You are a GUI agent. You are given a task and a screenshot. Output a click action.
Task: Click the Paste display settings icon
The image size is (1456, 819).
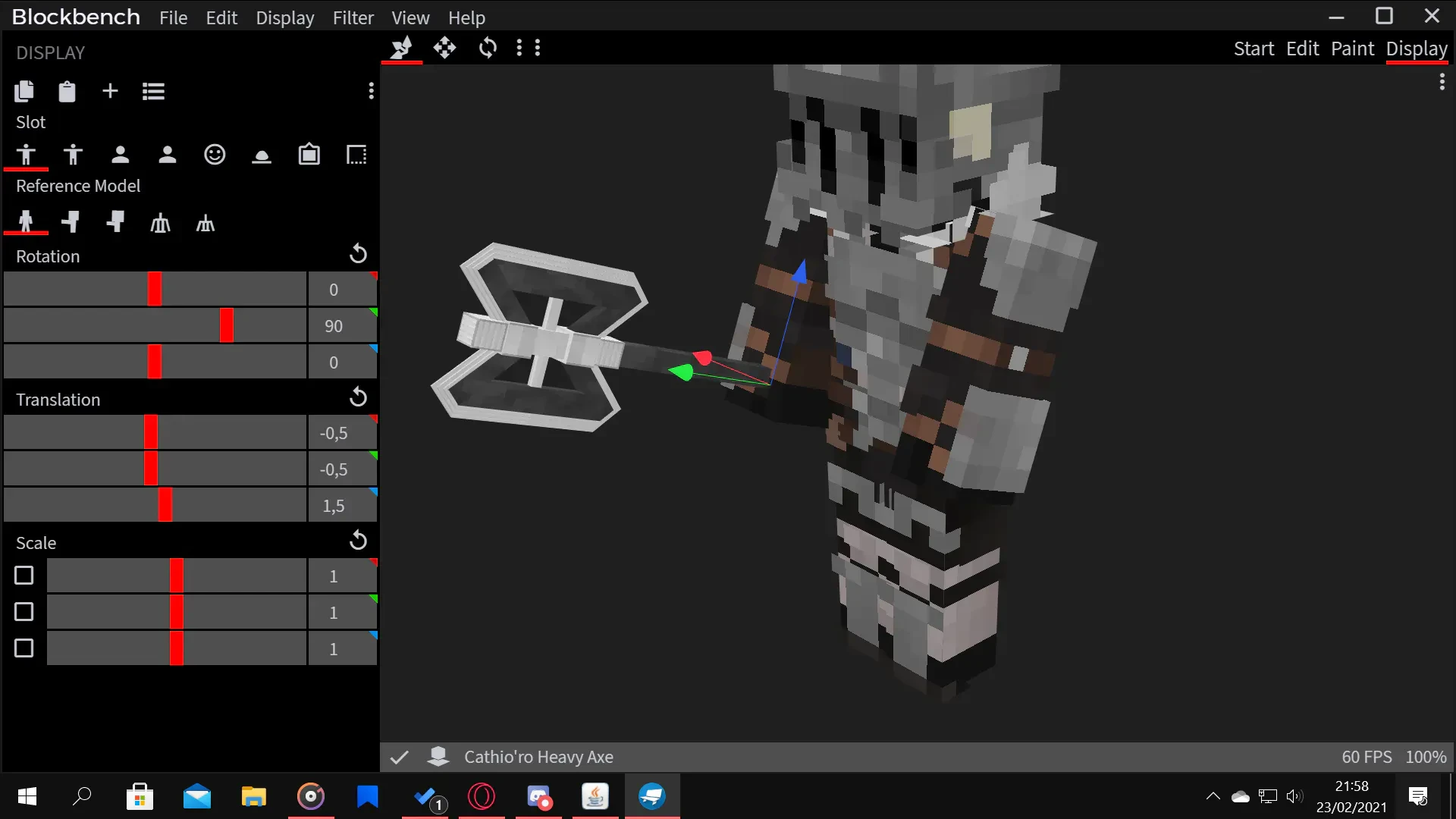pyautogui.click(x=67, y=92)
